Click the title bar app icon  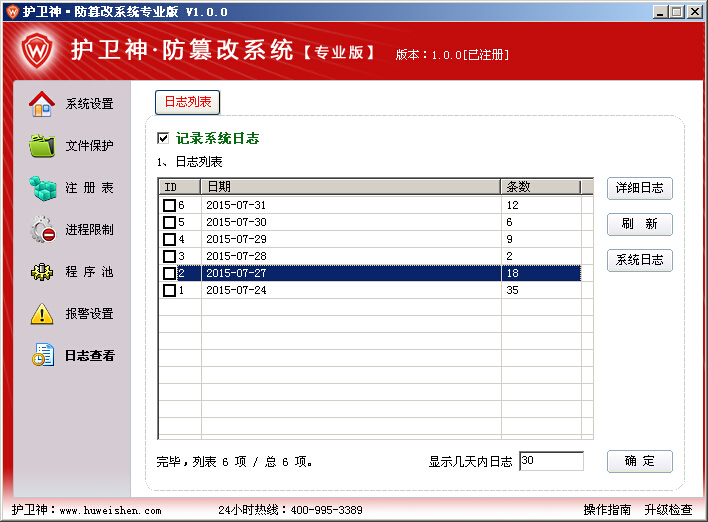click(x=12, y=11)
